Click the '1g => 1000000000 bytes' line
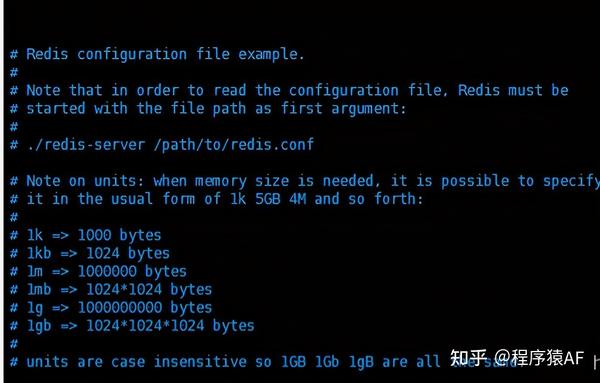The height and width of the screenshot is (383, 600). click(x=111, y=307)
